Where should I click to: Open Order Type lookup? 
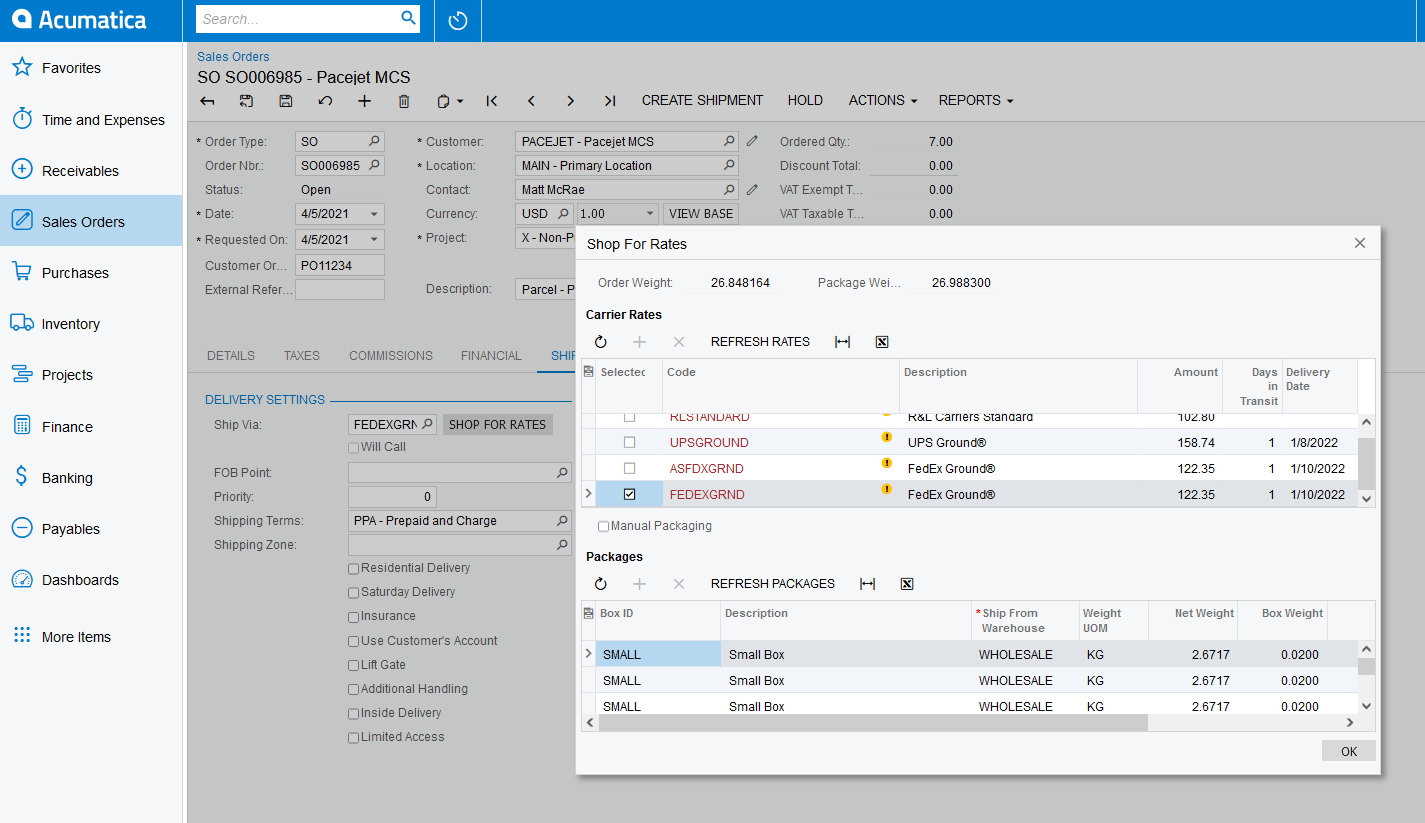click(x=374, y=142)
